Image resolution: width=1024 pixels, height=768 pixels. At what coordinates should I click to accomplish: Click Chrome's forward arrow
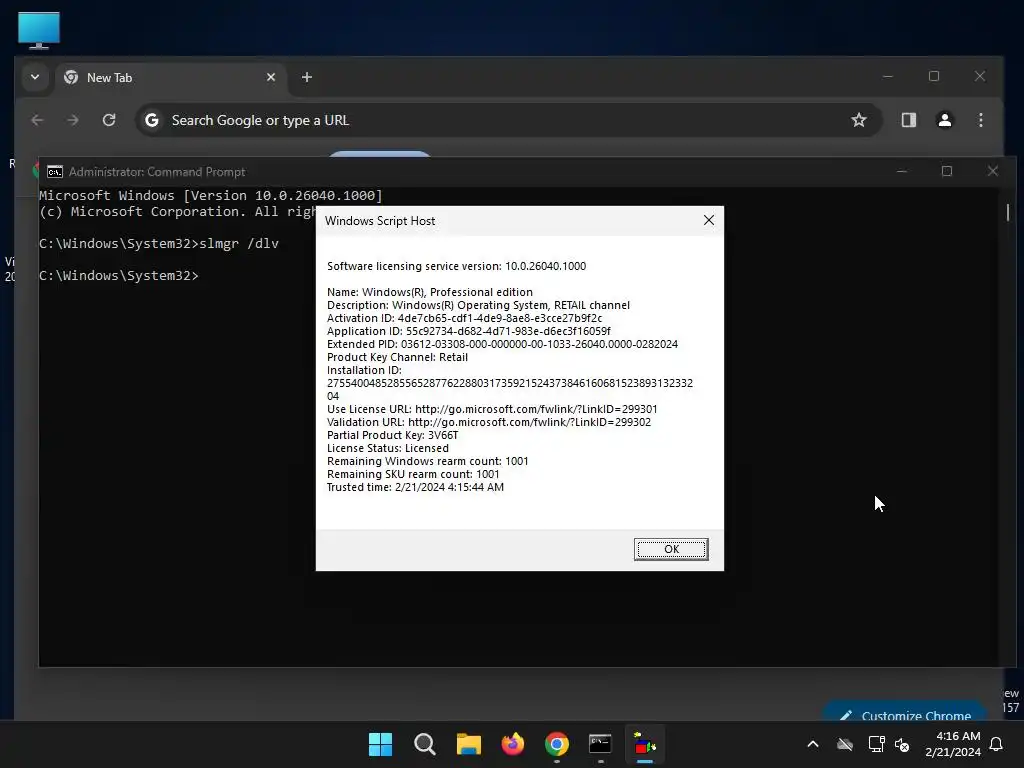72,120
